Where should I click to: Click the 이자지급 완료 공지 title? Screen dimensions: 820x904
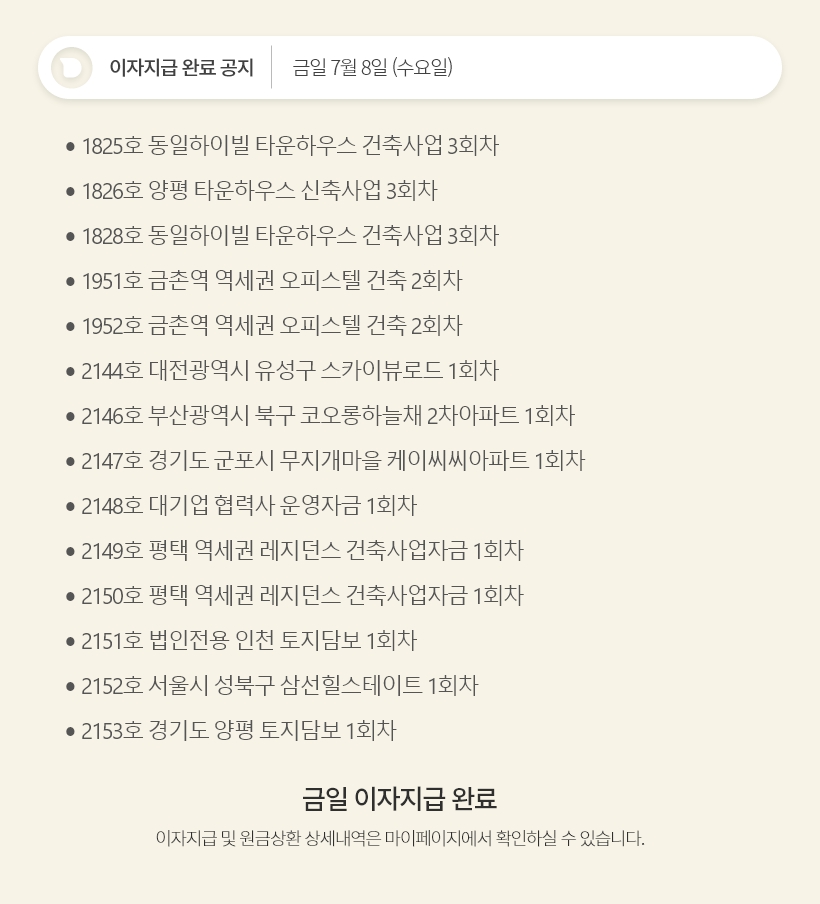(181, 68)
